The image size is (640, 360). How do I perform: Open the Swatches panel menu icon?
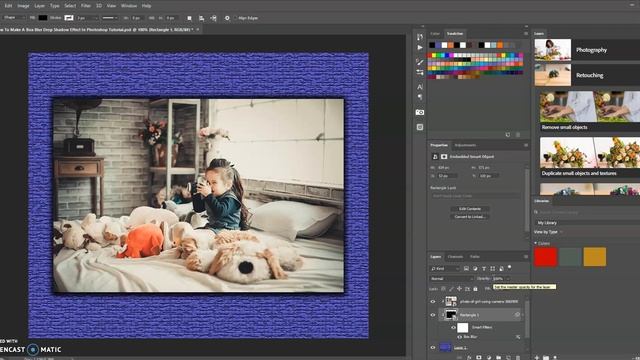(526, 33)
